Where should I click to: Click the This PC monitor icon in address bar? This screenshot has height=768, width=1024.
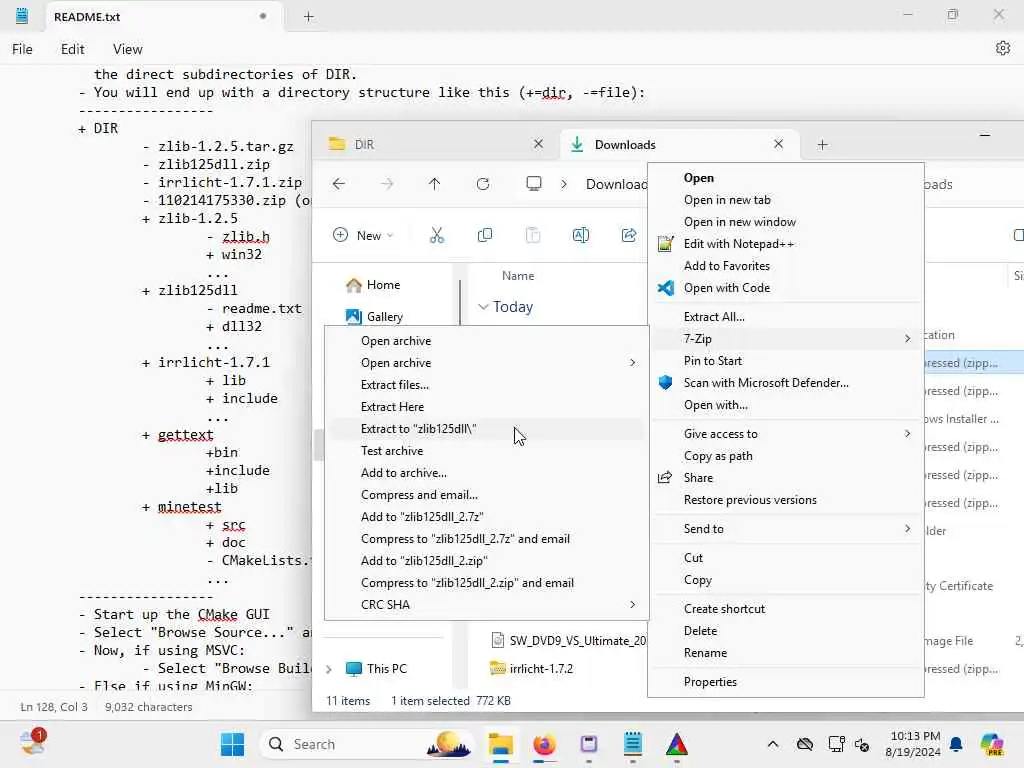pyautogui.click(x=534, y=184)
